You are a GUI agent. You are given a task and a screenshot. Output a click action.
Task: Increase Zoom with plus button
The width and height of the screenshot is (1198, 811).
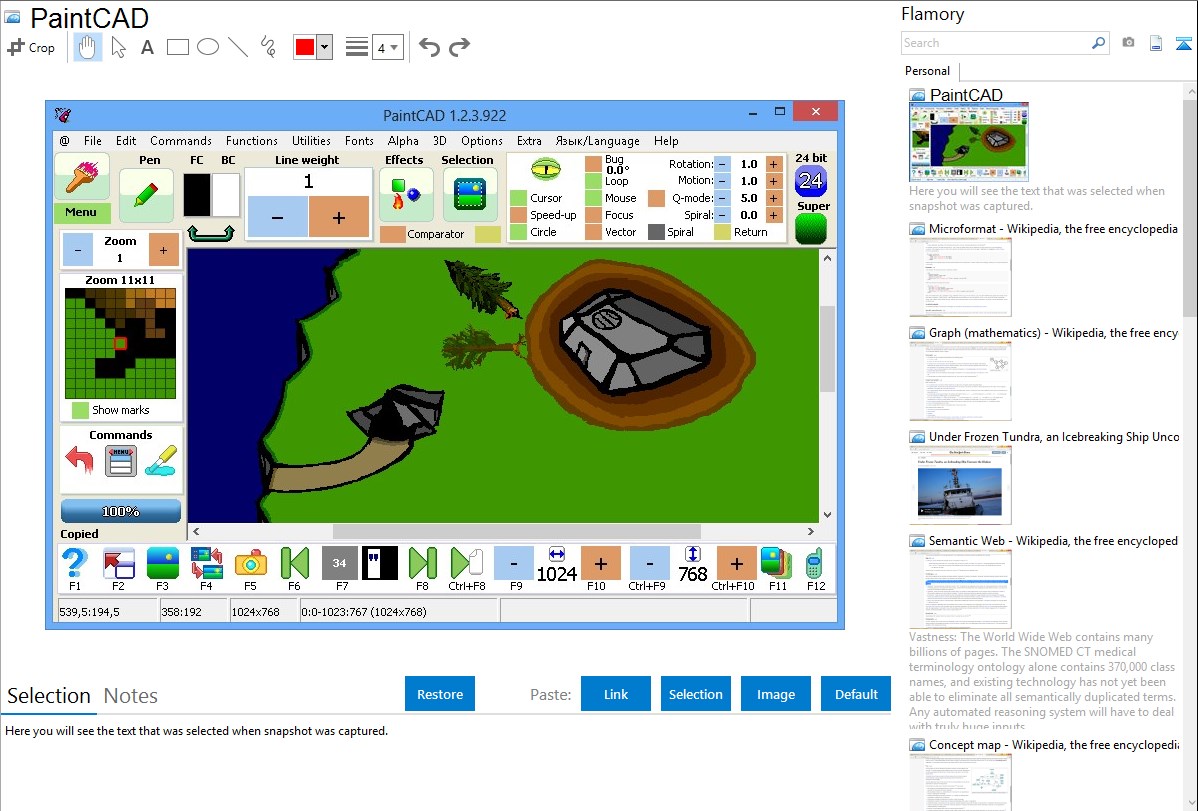[x=164, y=250]
